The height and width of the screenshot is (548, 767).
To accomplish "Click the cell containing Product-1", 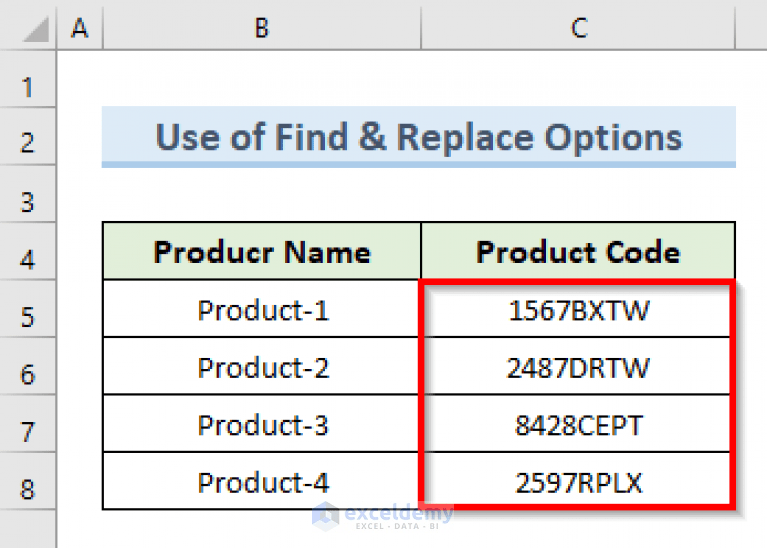I will point(262,309).
